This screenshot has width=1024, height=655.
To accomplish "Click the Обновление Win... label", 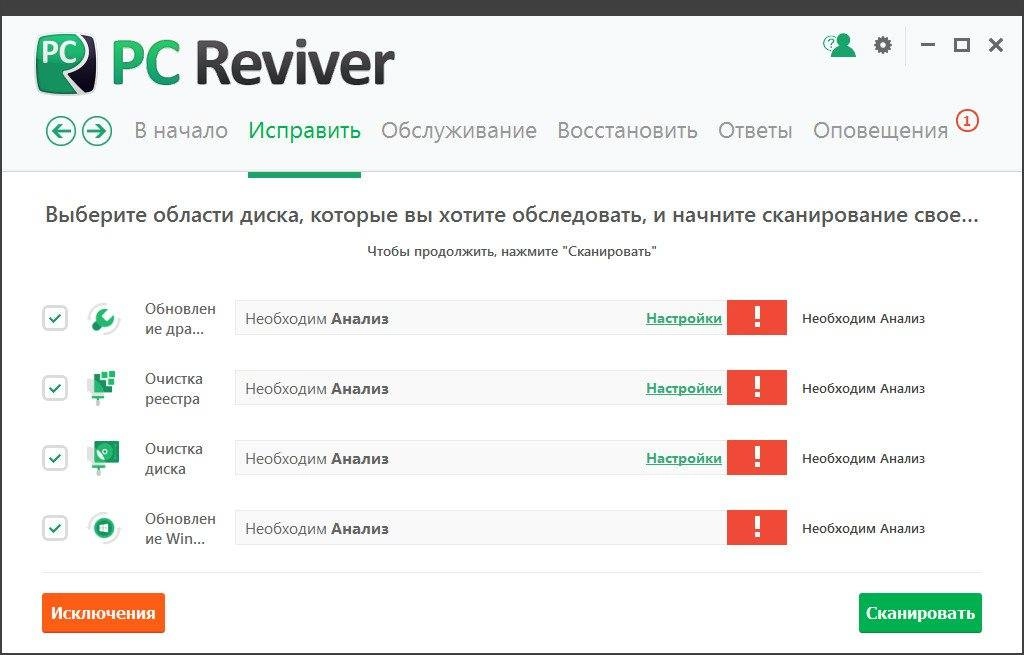I will (180, 528).
